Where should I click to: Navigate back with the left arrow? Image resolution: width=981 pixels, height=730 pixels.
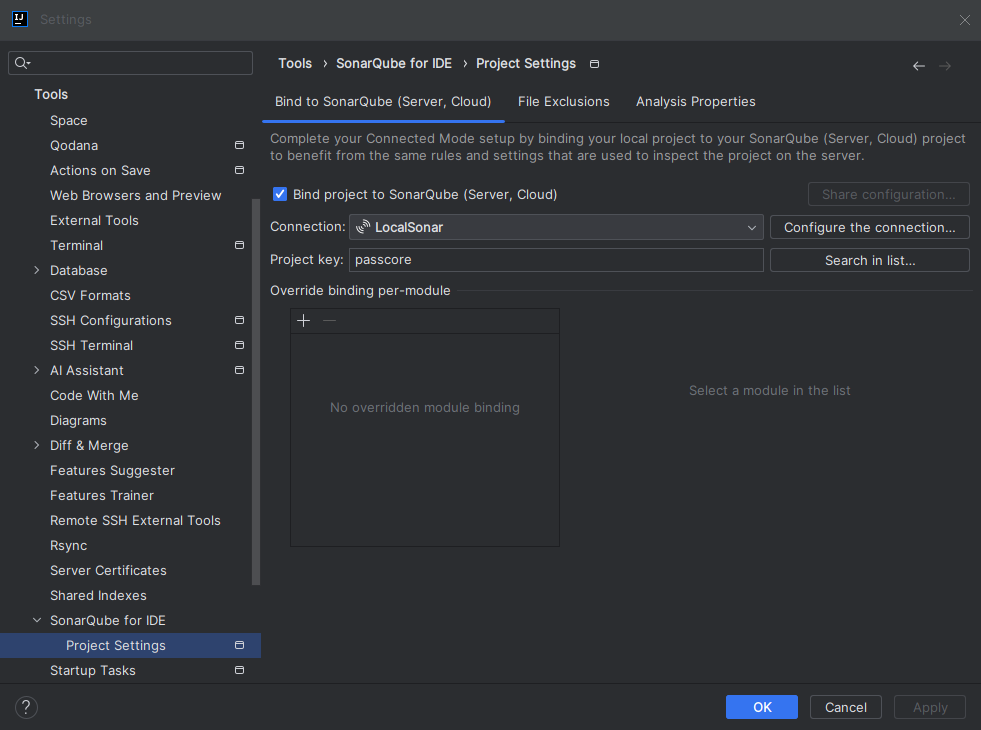click(x=918, y=66)
